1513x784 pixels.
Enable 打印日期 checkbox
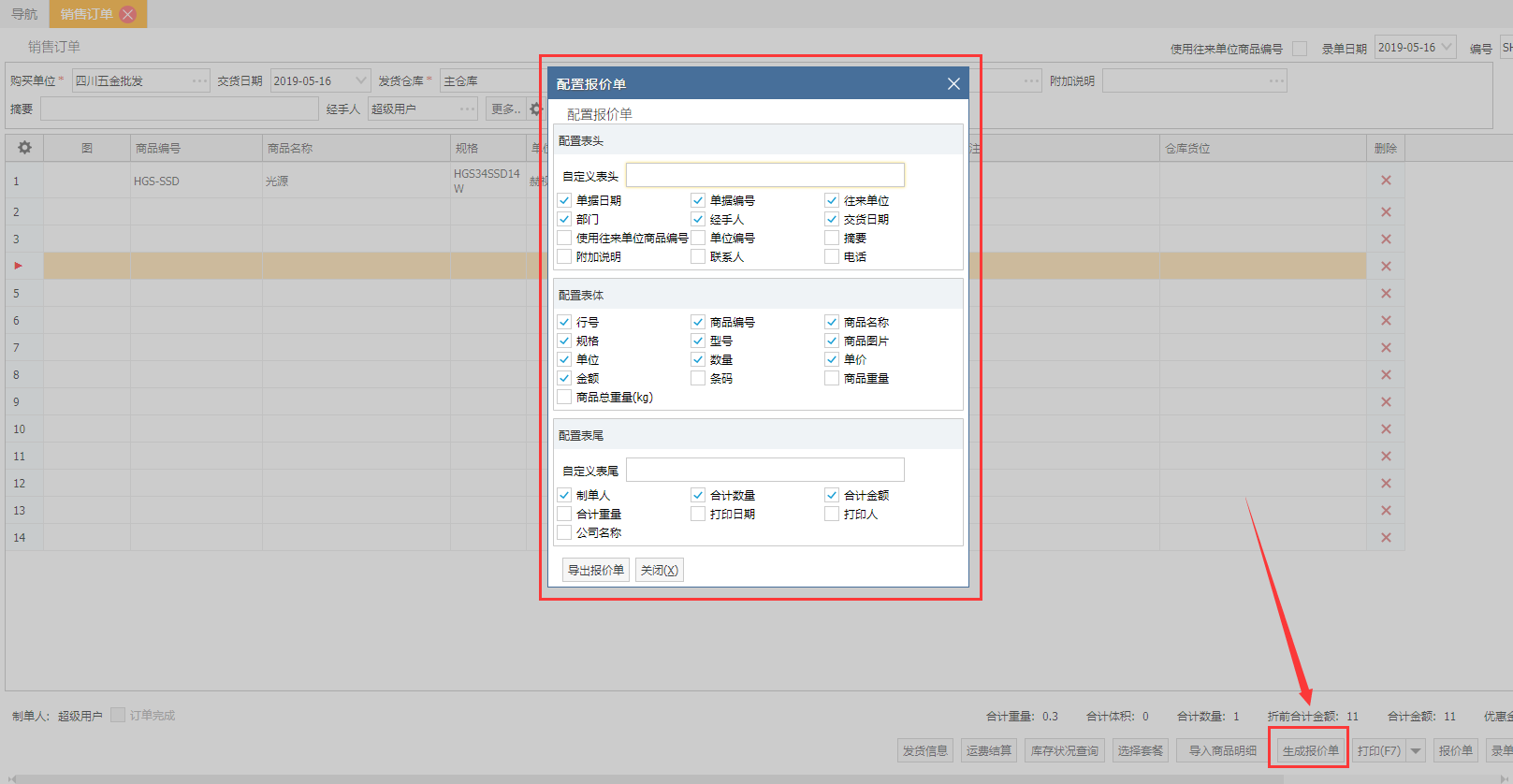(x=698, y=514)
